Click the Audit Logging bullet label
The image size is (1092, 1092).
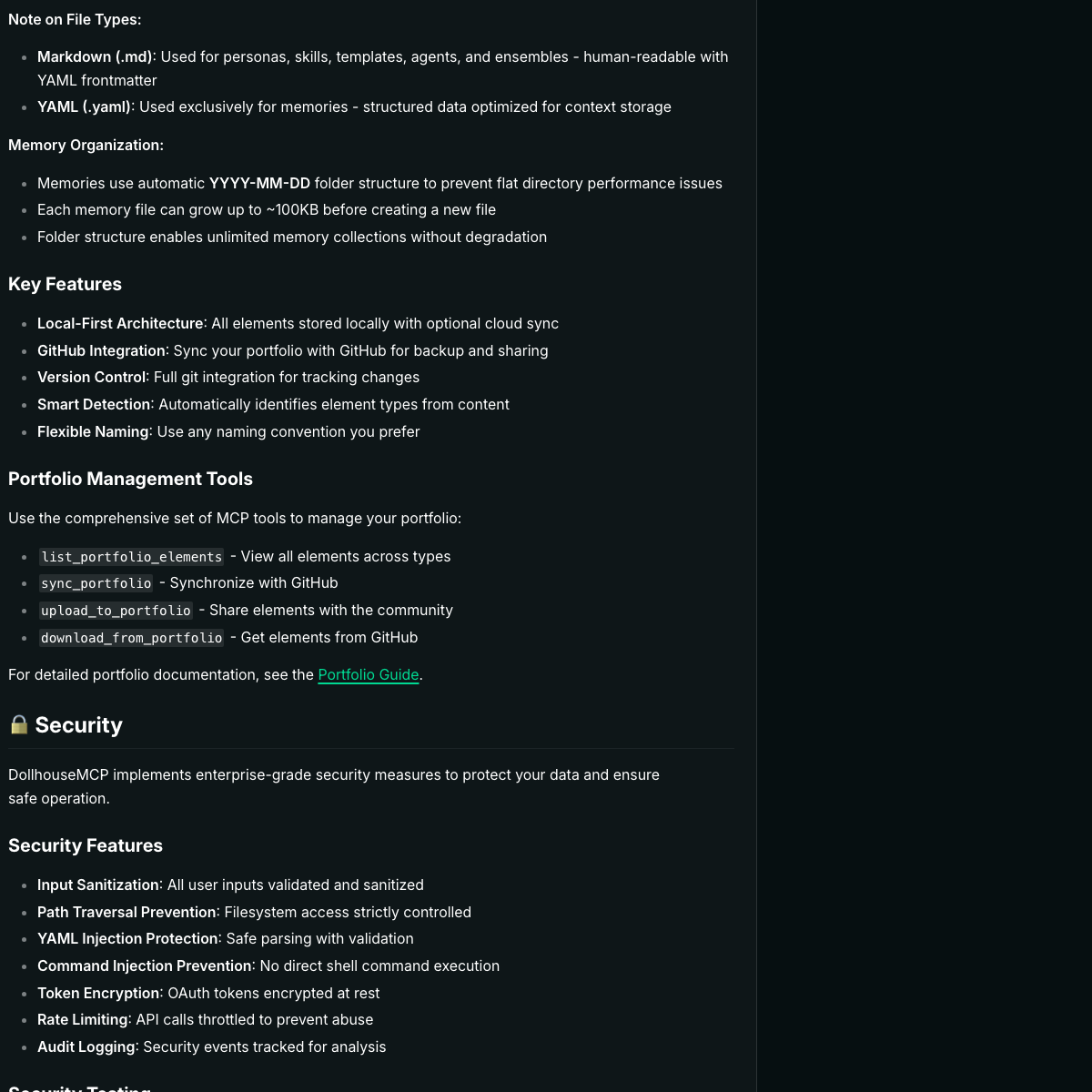click(x=86, y=1046)
